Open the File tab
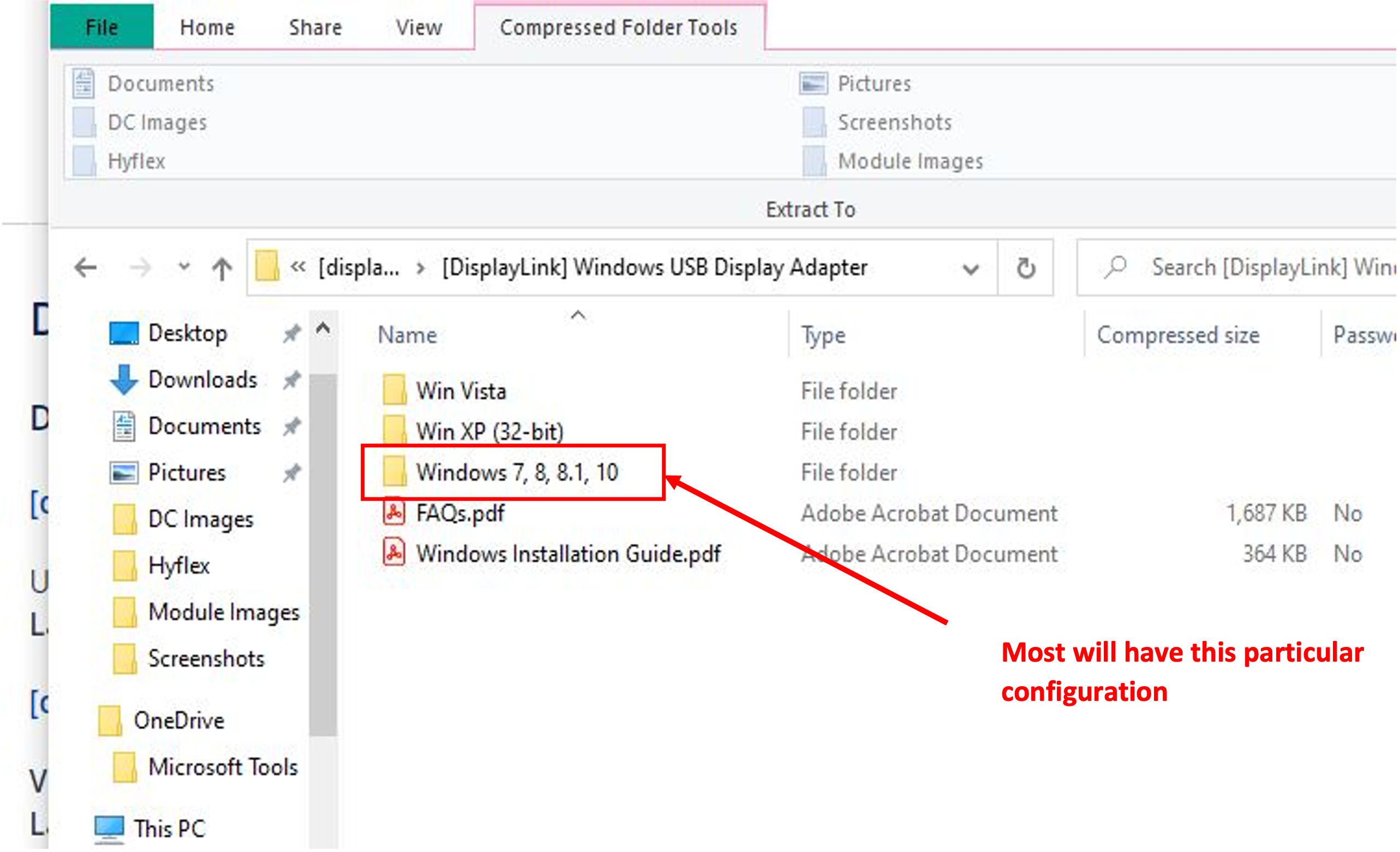 coord(101,27)
